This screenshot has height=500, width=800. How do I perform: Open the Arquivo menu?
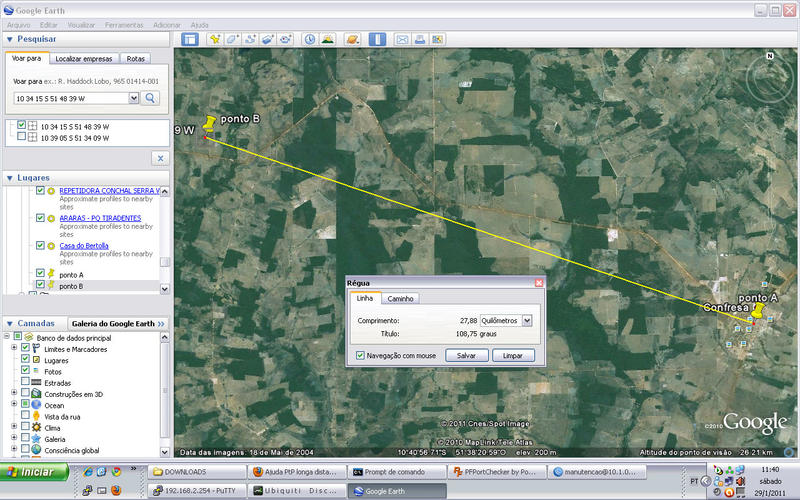click(18, 25)
